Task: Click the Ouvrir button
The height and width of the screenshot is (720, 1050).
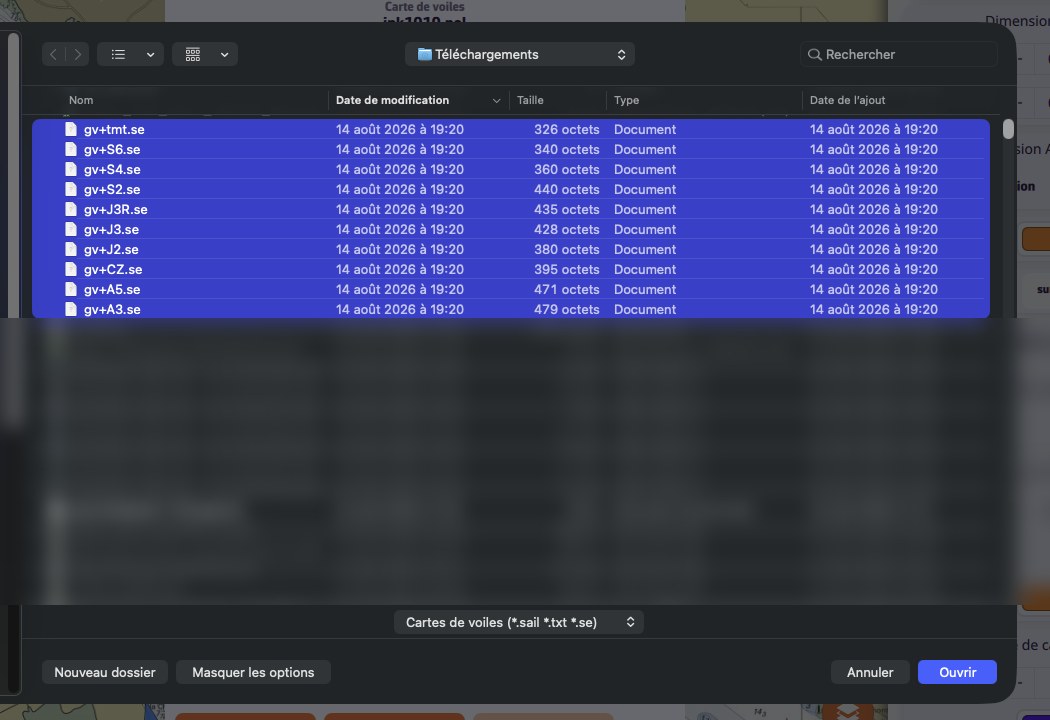Action: (x=958, y=672)
